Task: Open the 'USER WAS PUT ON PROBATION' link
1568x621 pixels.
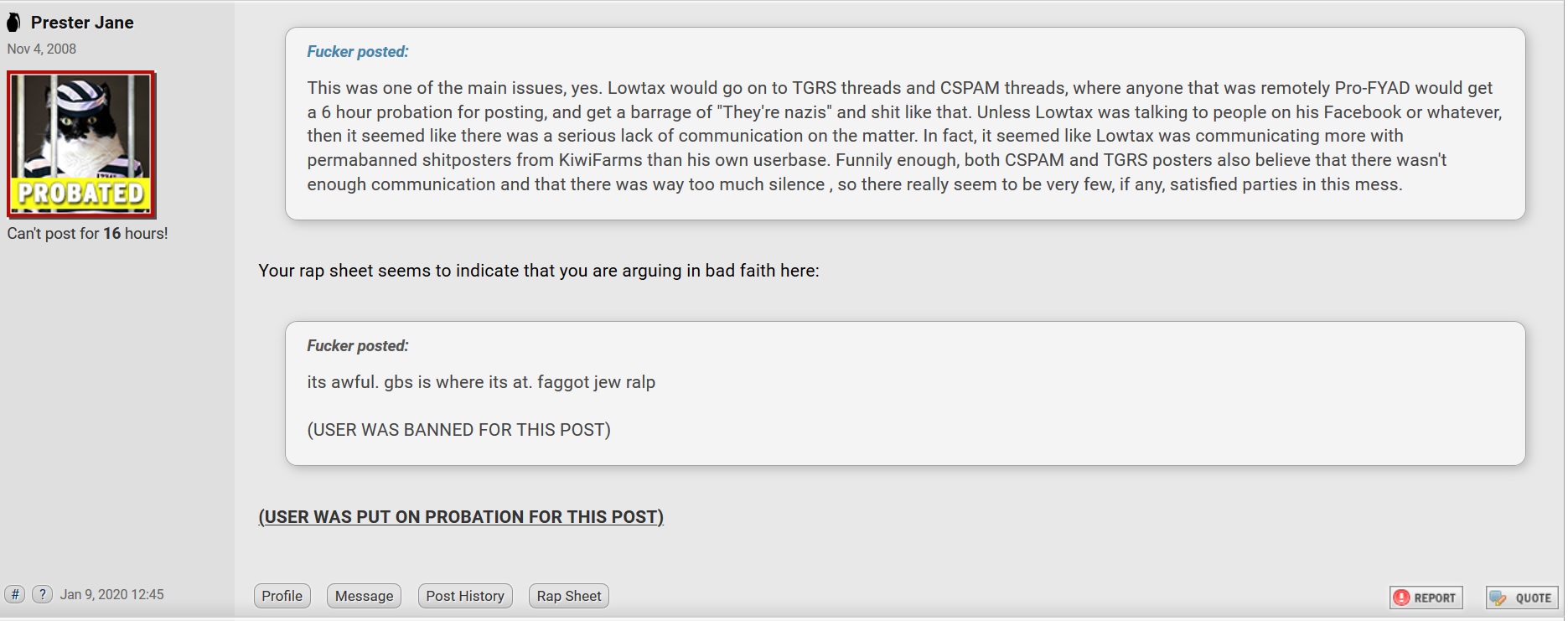Action: pyautogui.click(x=461, y=517)
